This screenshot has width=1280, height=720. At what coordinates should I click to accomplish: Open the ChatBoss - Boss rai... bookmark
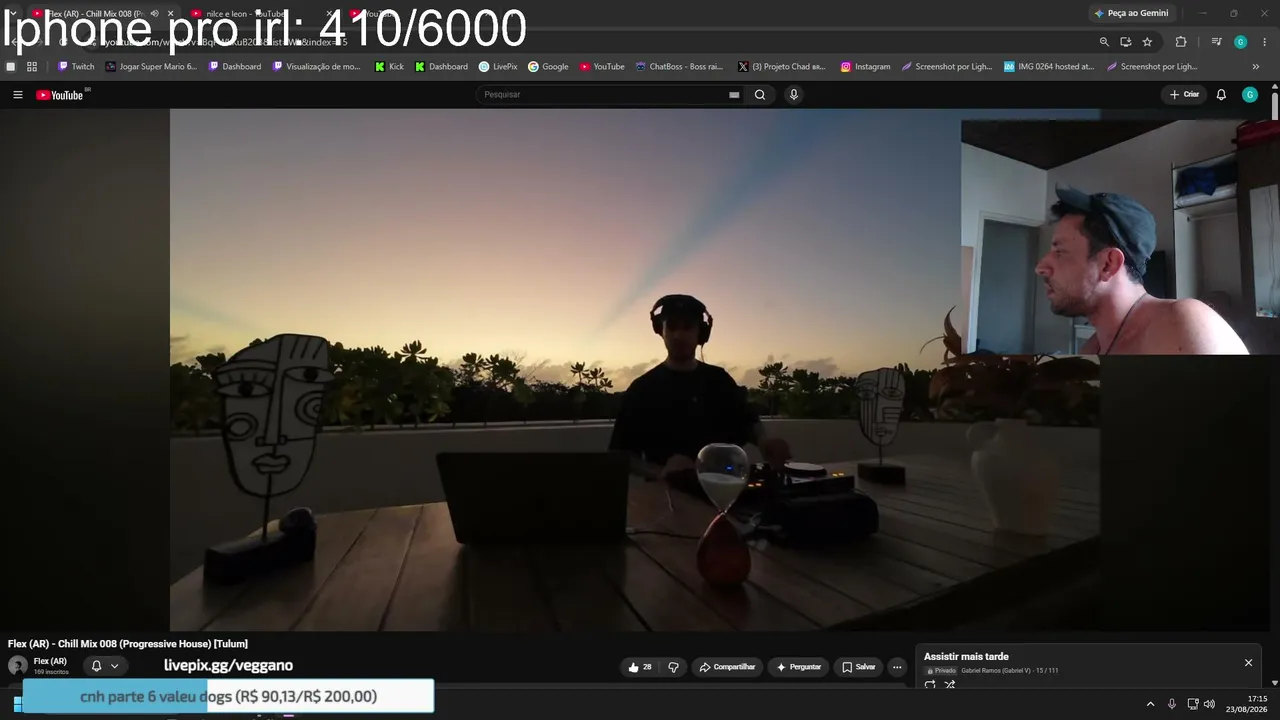pyautogui.click(x=679, y=67)
